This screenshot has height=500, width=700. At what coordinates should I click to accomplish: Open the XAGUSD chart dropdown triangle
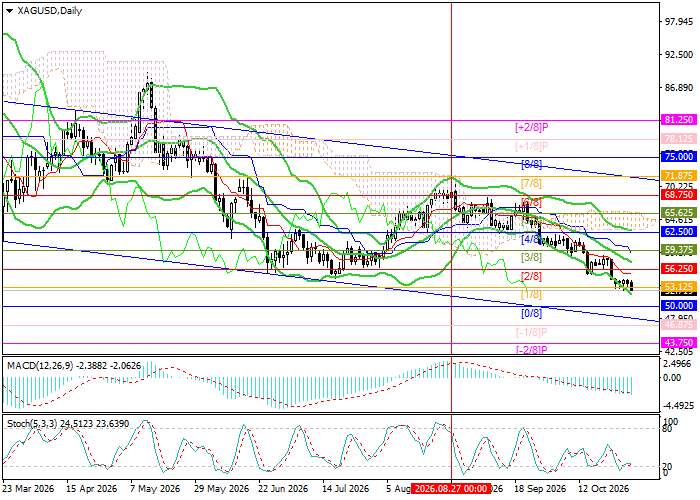click(x=9, y=11)
